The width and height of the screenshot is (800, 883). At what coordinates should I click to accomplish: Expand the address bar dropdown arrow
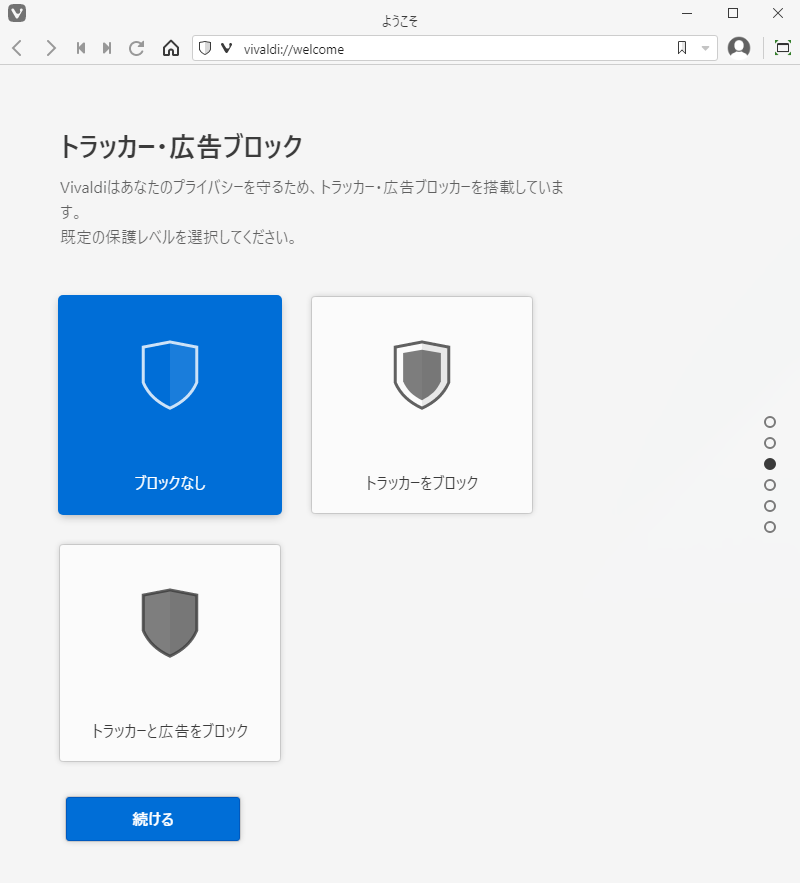tap(705, 49)
